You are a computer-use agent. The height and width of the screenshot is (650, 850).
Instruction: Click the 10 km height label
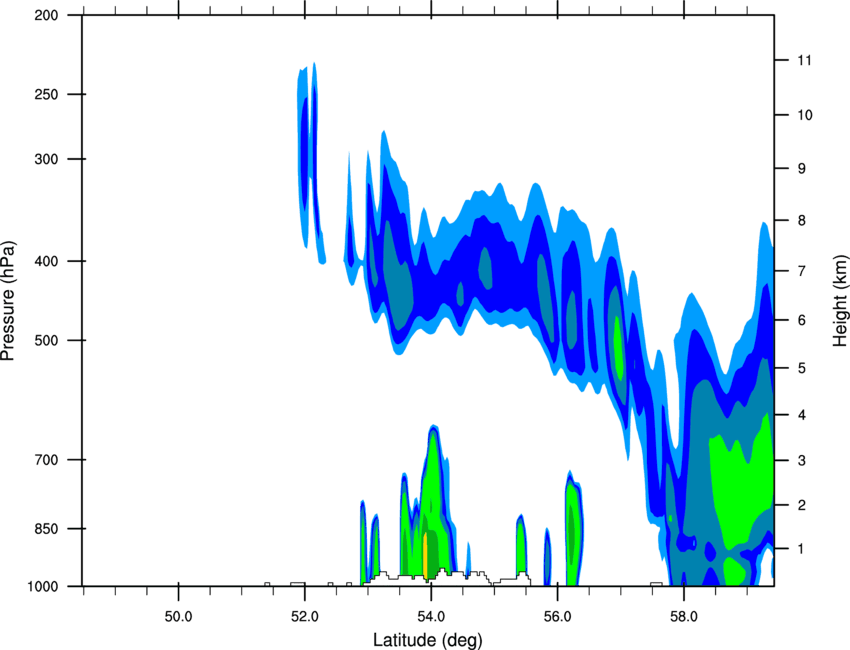click(x=805, y=115)
